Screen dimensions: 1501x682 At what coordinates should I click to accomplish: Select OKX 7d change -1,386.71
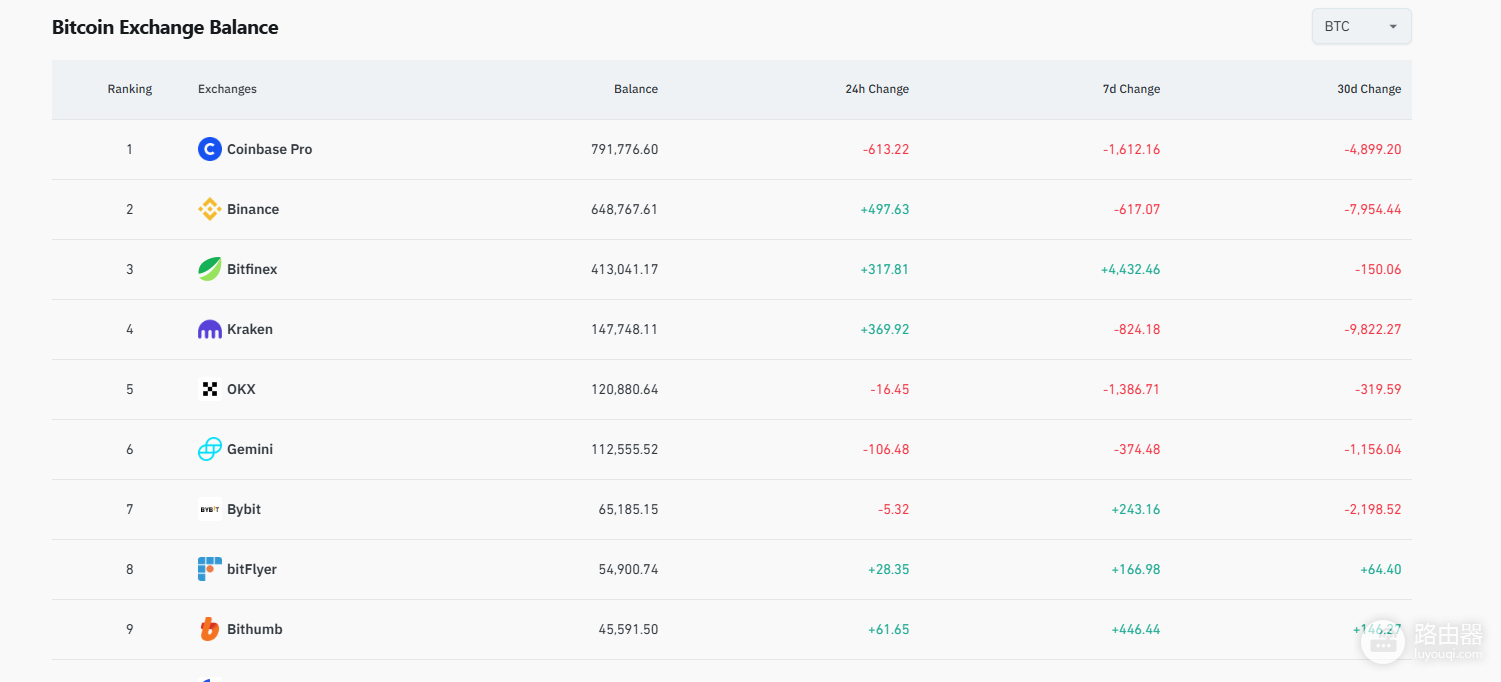[1132, 389]
